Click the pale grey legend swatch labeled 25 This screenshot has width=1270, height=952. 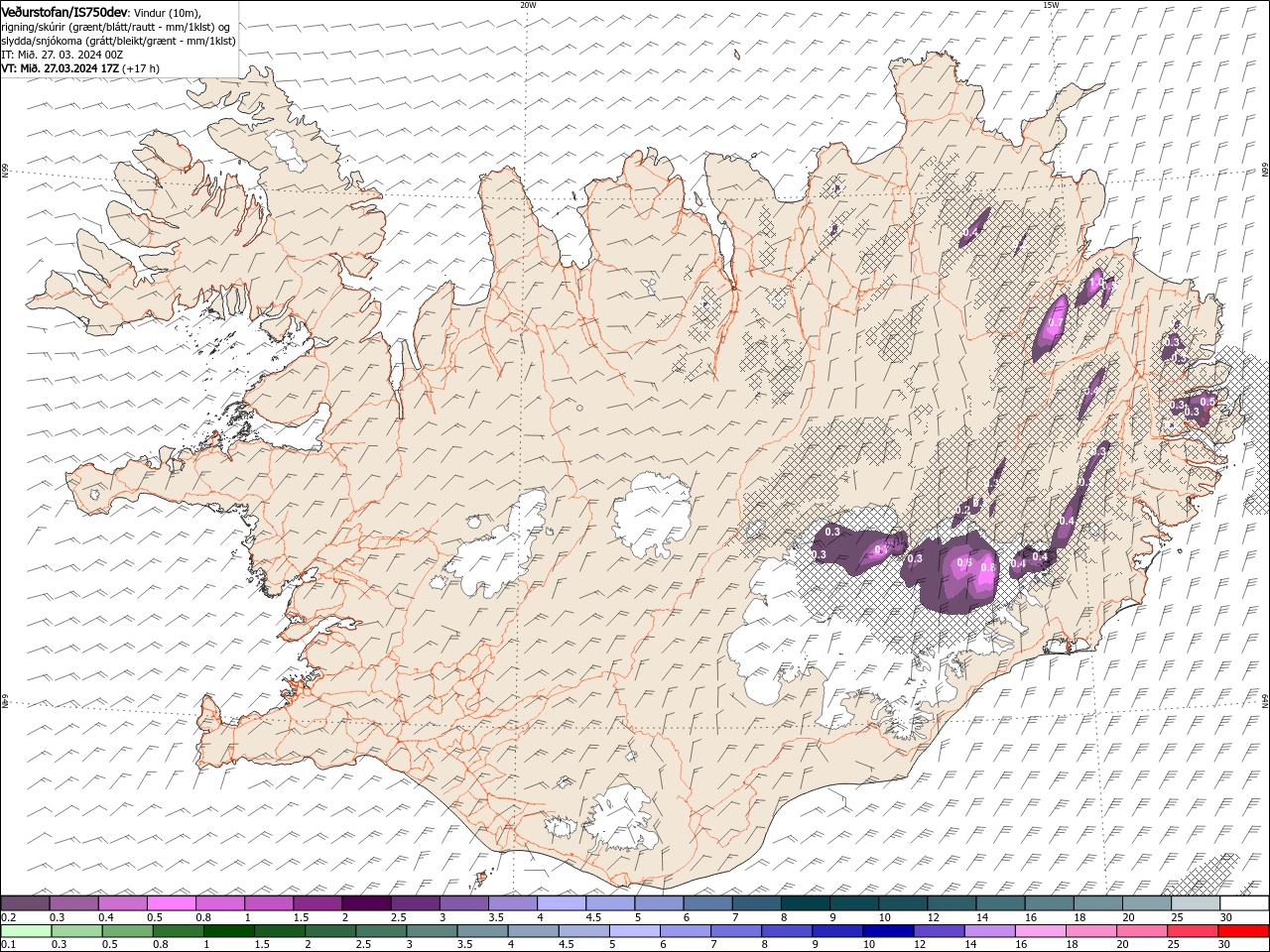point(1196,902)
